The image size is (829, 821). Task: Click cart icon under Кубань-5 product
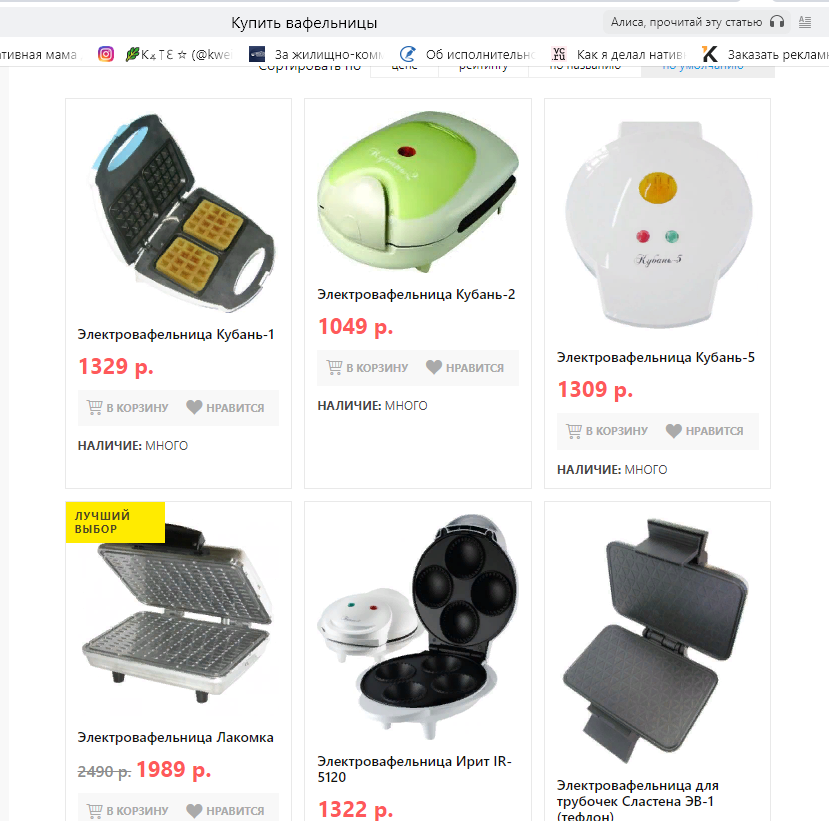[574, 431]
